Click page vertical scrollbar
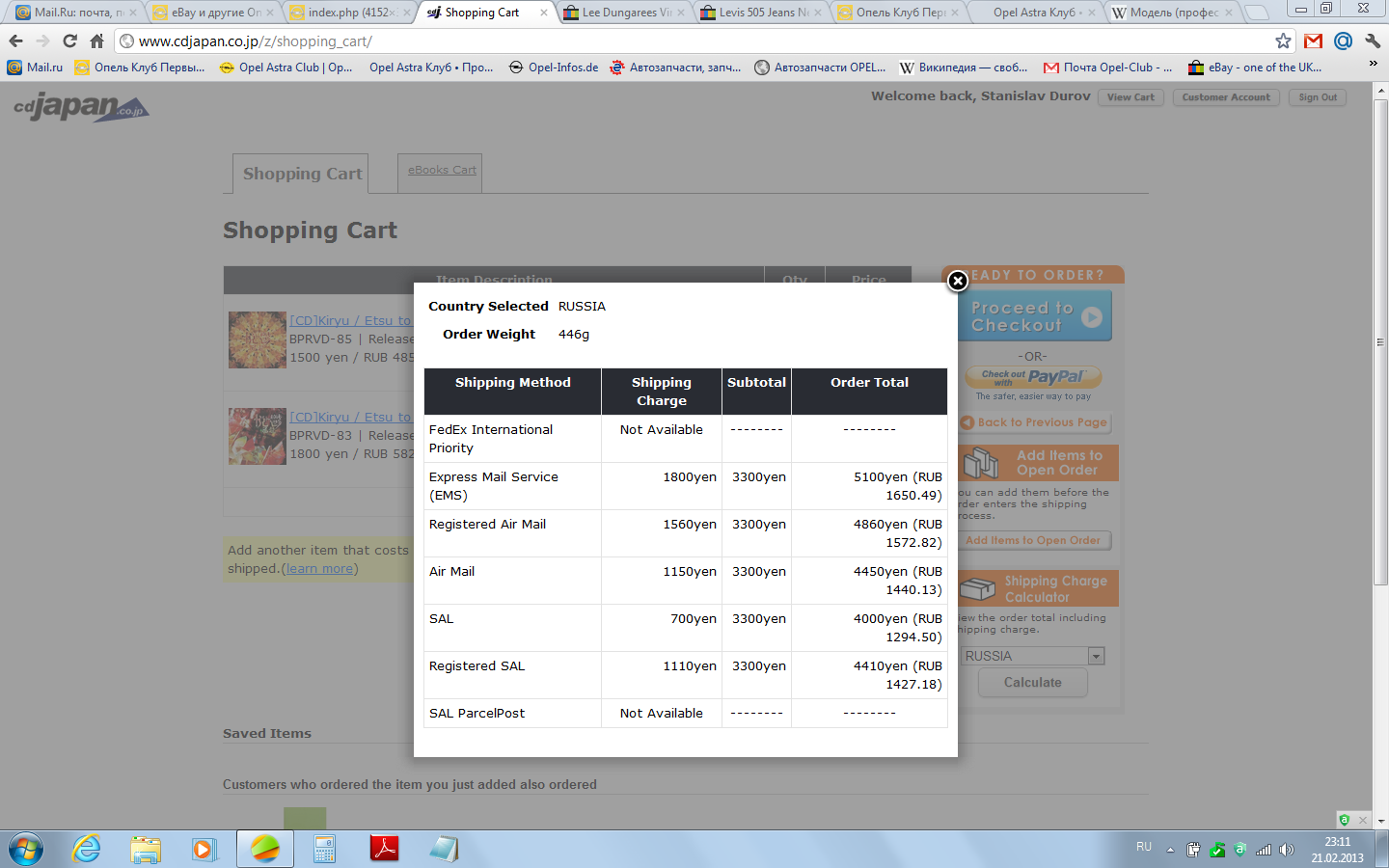The width and height of the screenshot is (1389, 868). coord(1380,342)
